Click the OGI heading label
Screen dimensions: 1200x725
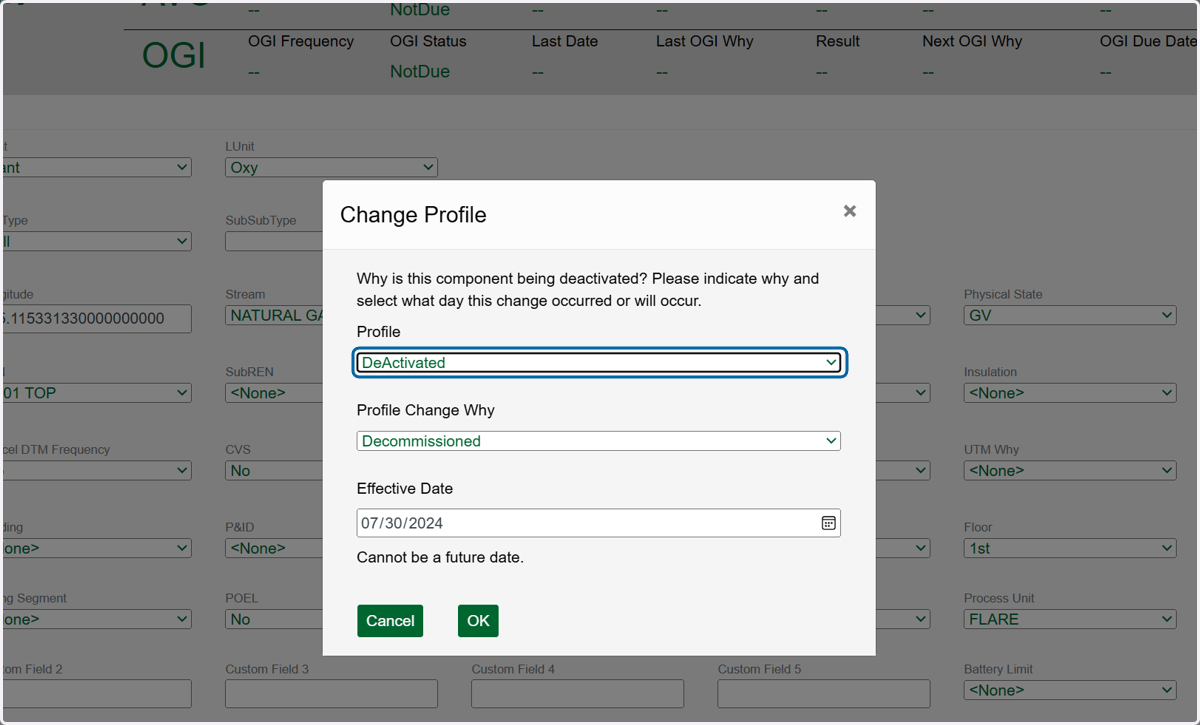(x=174, y=56)
